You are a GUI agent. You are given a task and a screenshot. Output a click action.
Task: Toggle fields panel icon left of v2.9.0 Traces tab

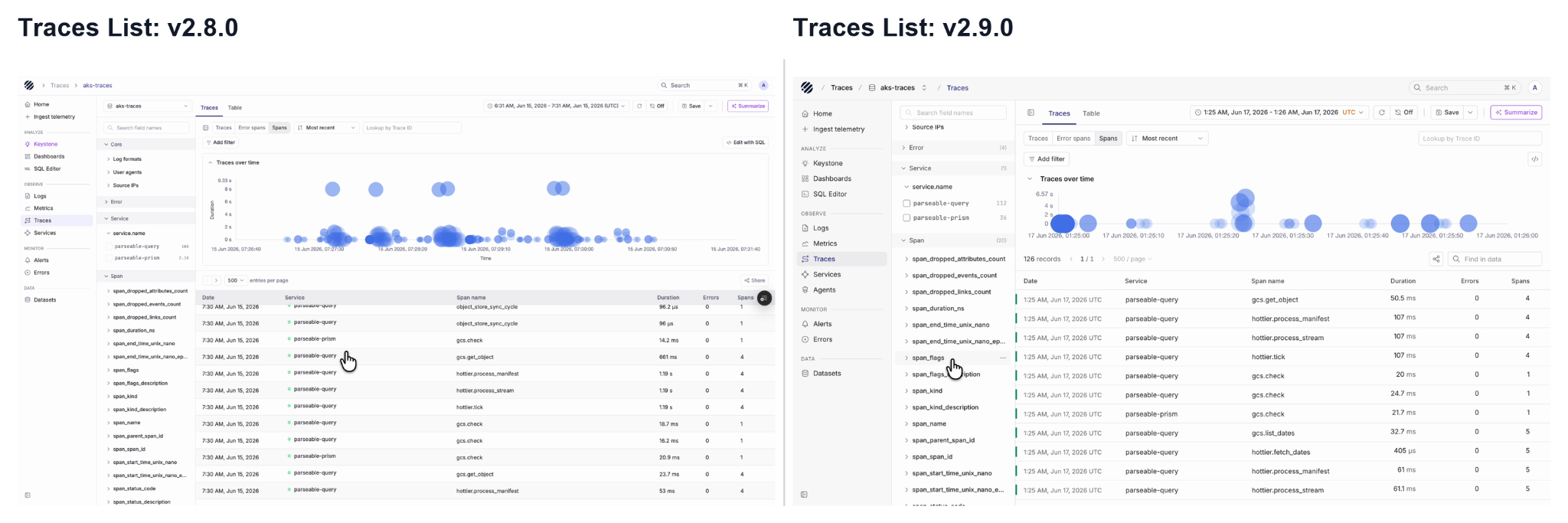point(1031,113)
